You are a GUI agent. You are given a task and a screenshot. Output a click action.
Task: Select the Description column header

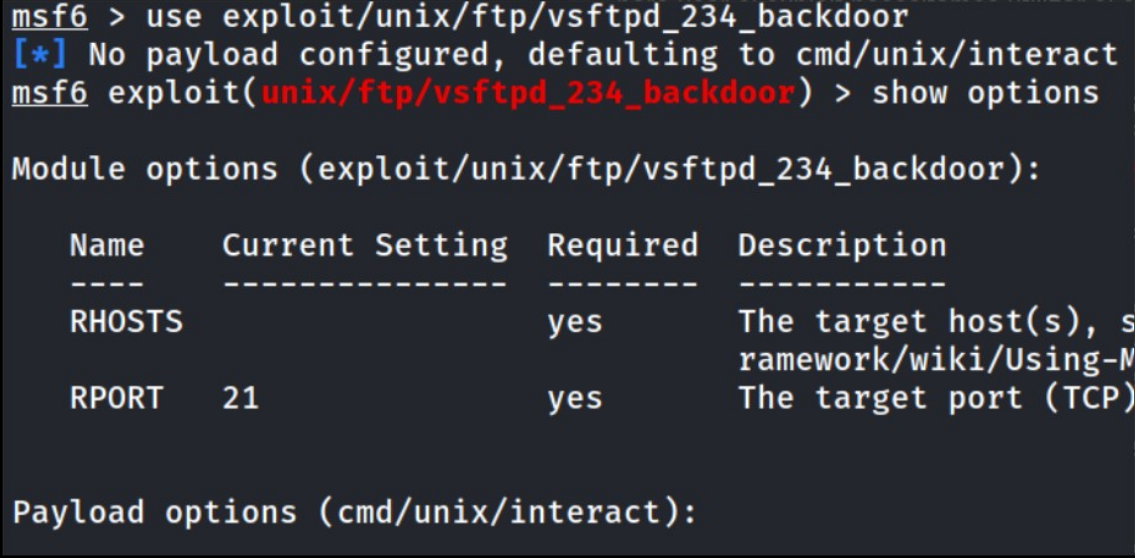[x=842, y=245]
